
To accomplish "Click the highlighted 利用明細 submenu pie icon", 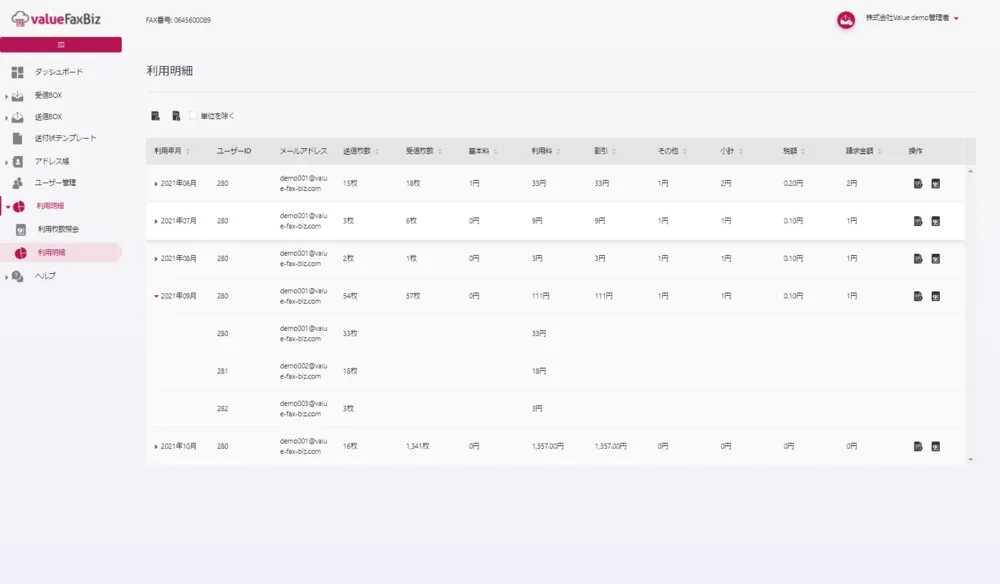I will (x=21, y=253).
